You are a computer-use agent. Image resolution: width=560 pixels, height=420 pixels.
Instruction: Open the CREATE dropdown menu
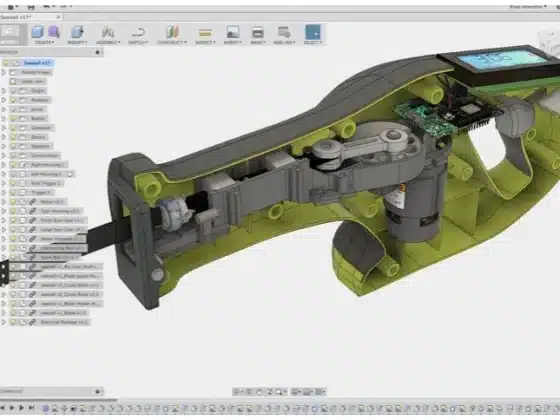tap(45, 42)
